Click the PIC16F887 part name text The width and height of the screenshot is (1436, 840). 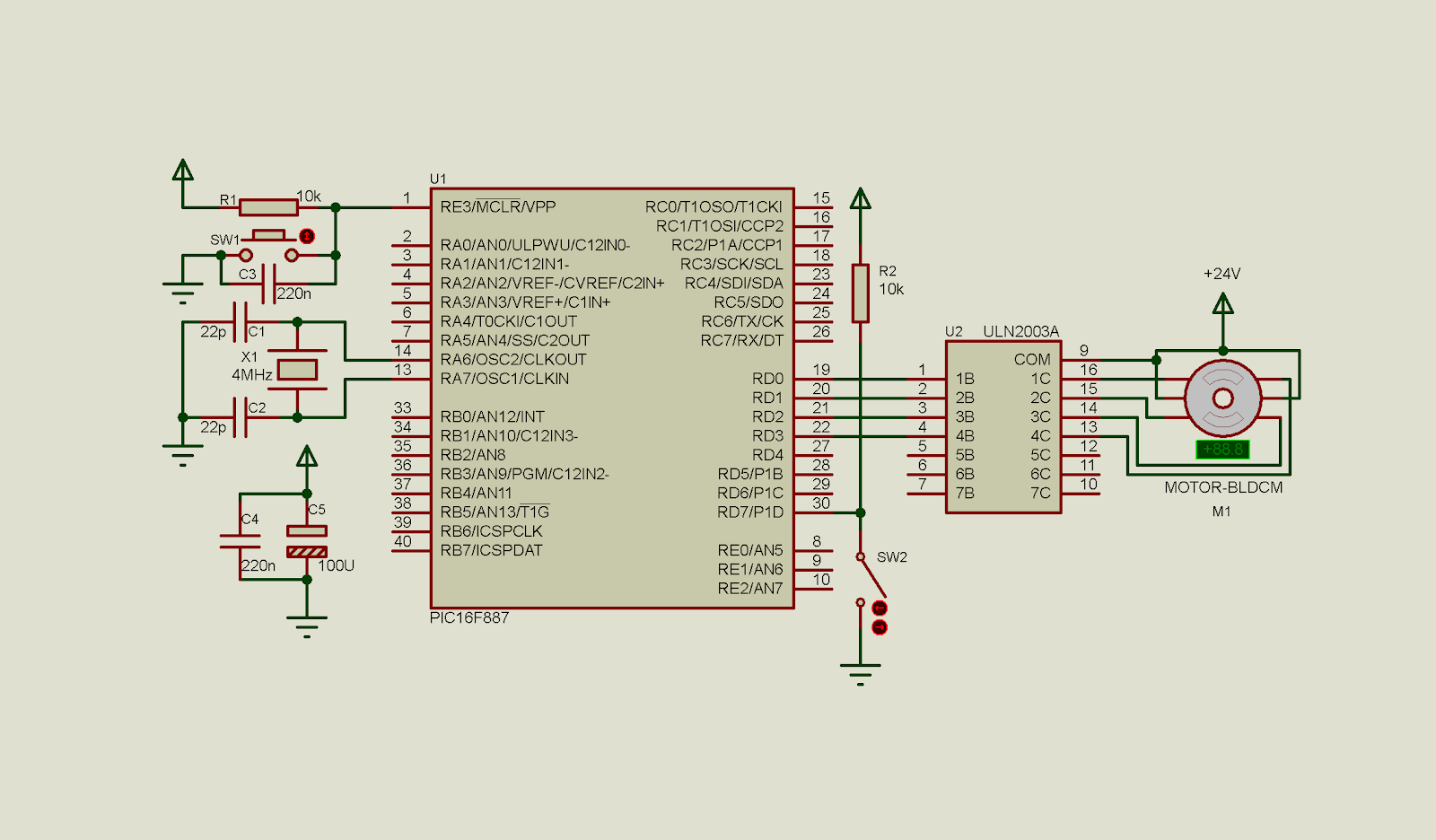[x=469, y=618]
